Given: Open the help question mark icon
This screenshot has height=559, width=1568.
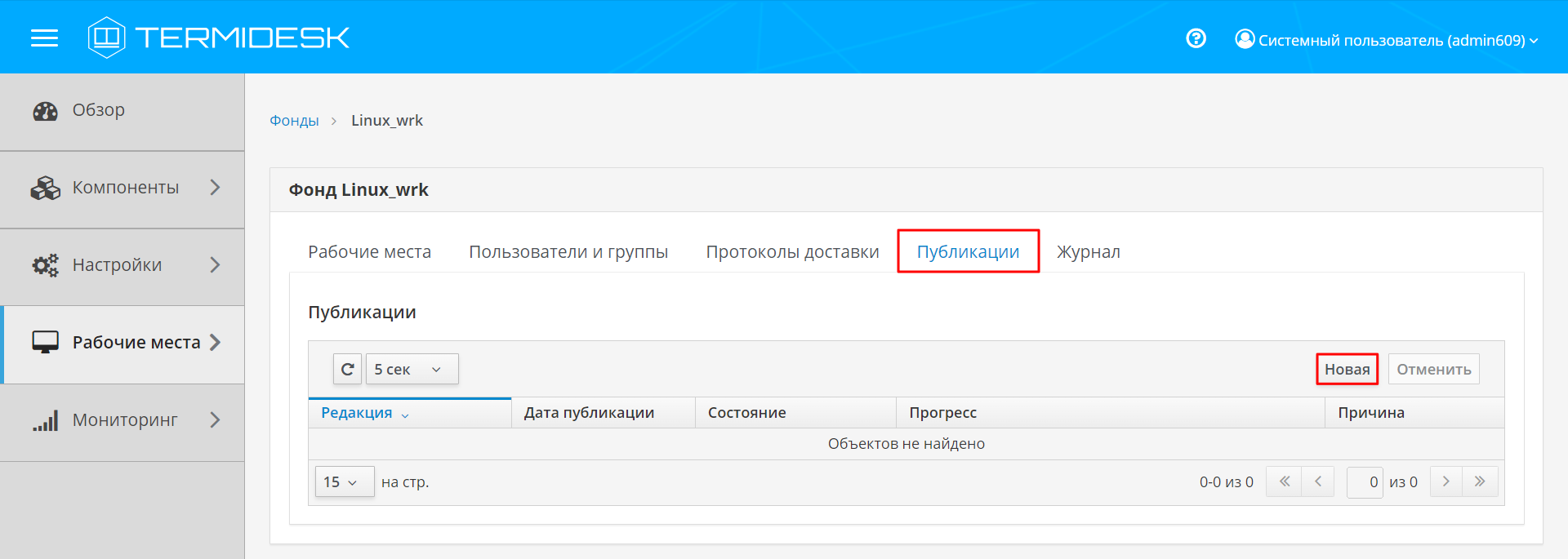Looking at the screenshot, I should coord(1196,38).
